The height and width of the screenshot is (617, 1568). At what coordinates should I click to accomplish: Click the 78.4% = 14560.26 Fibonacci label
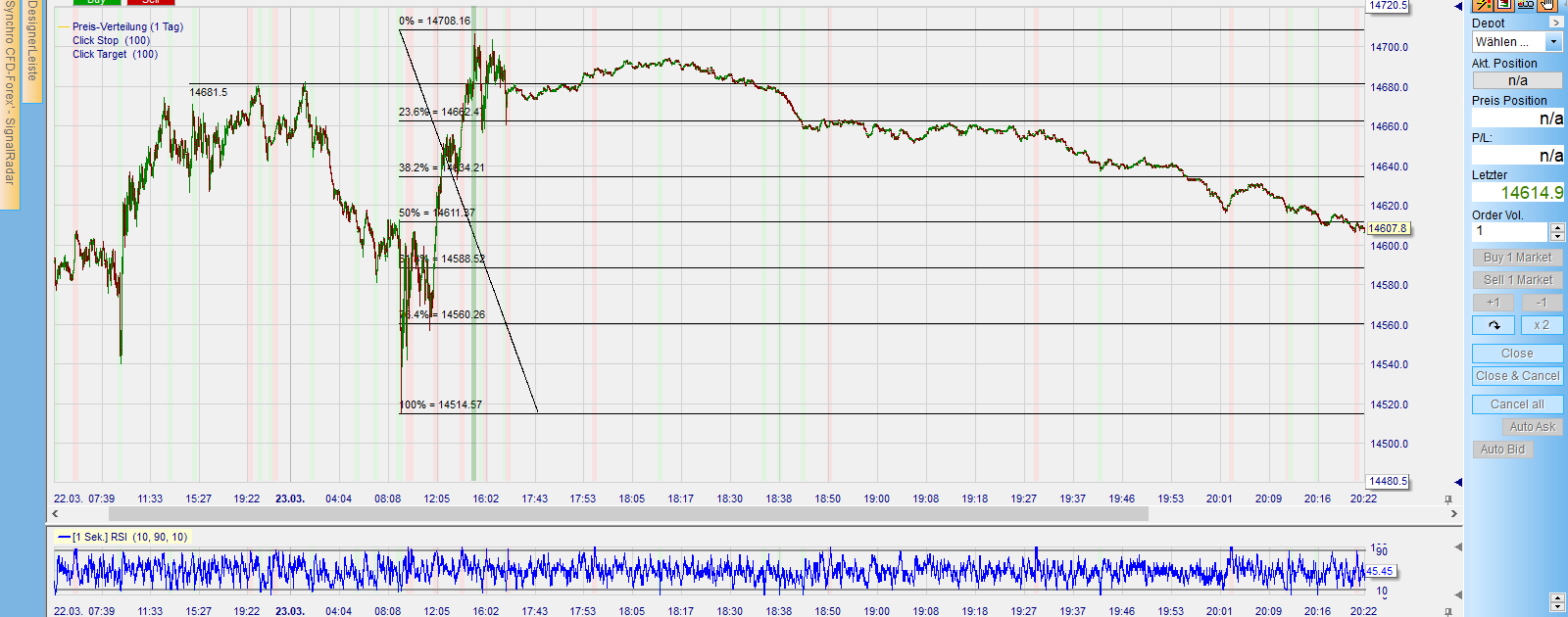[x=442, y=314]
